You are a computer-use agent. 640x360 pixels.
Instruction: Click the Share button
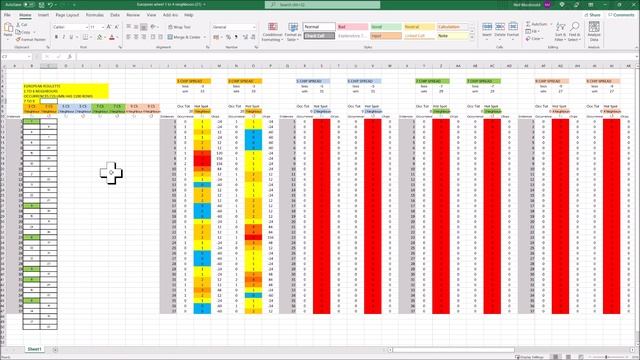pyautogui.click(x=592, y=15)
